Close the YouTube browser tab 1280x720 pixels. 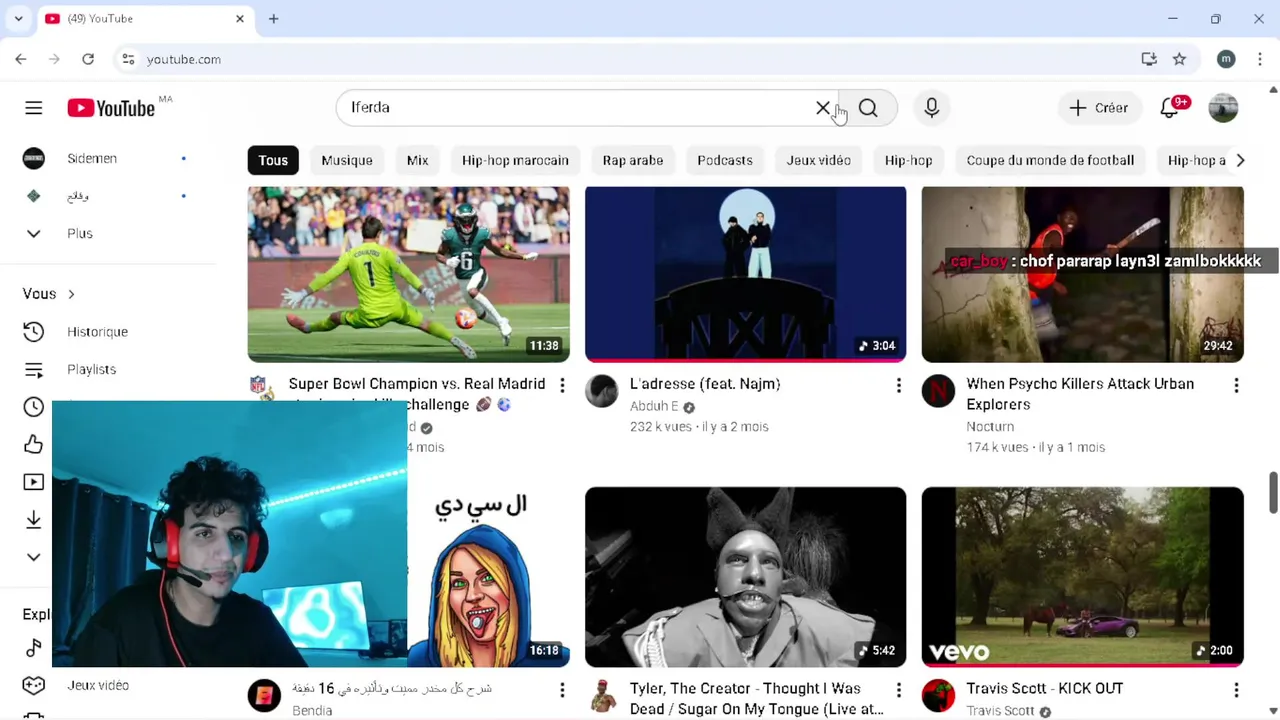coord(240,19)
